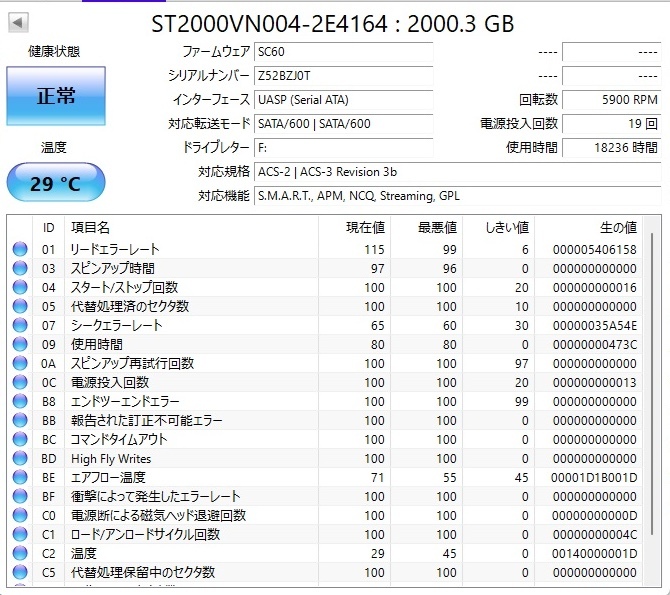Viewport: 670px width, 595px height.
Task: Click raw value 00140000001D
Action: (594, 553)
